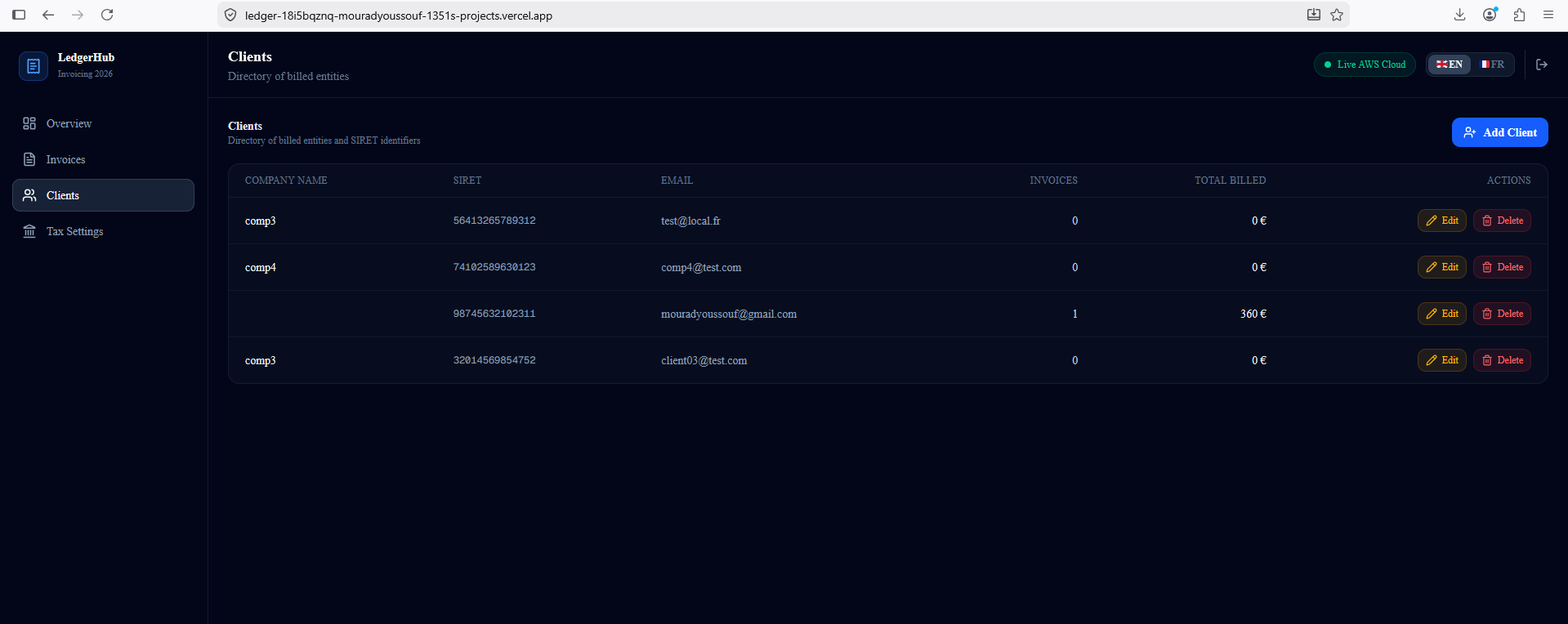Bookmark this page with star icon
The image size is (1568, 624).
coord(1337,15)
